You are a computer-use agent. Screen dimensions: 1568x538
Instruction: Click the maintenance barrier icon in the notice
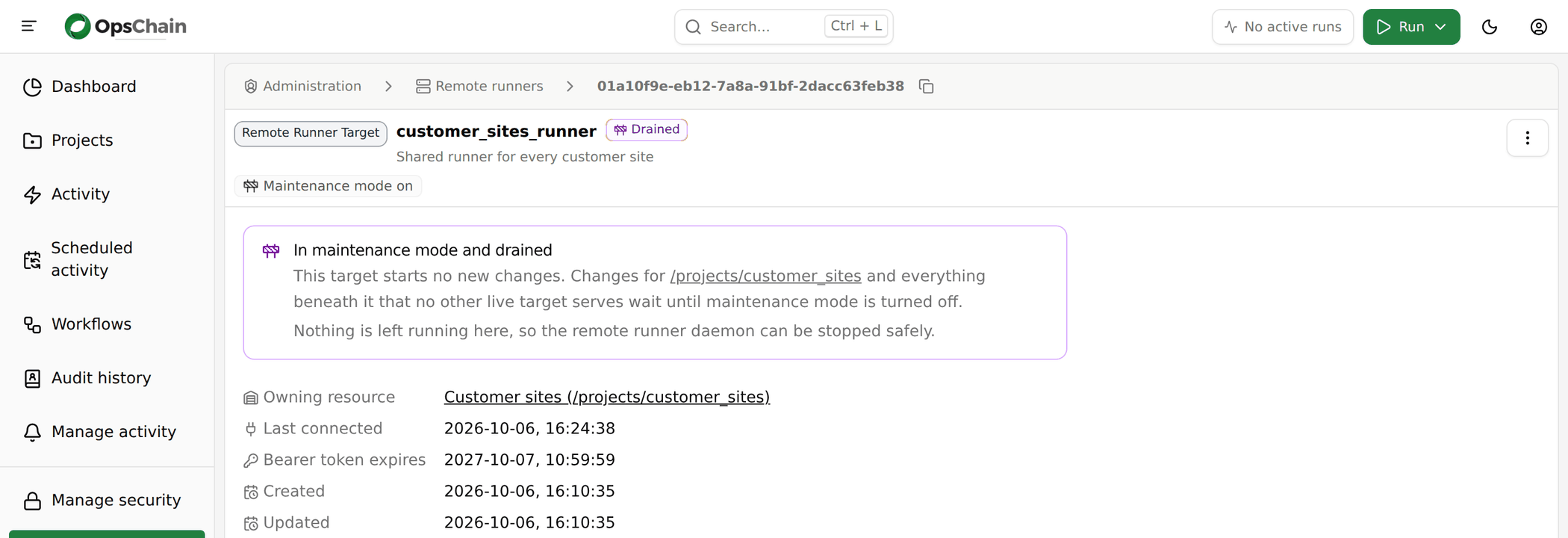point(271,251)
